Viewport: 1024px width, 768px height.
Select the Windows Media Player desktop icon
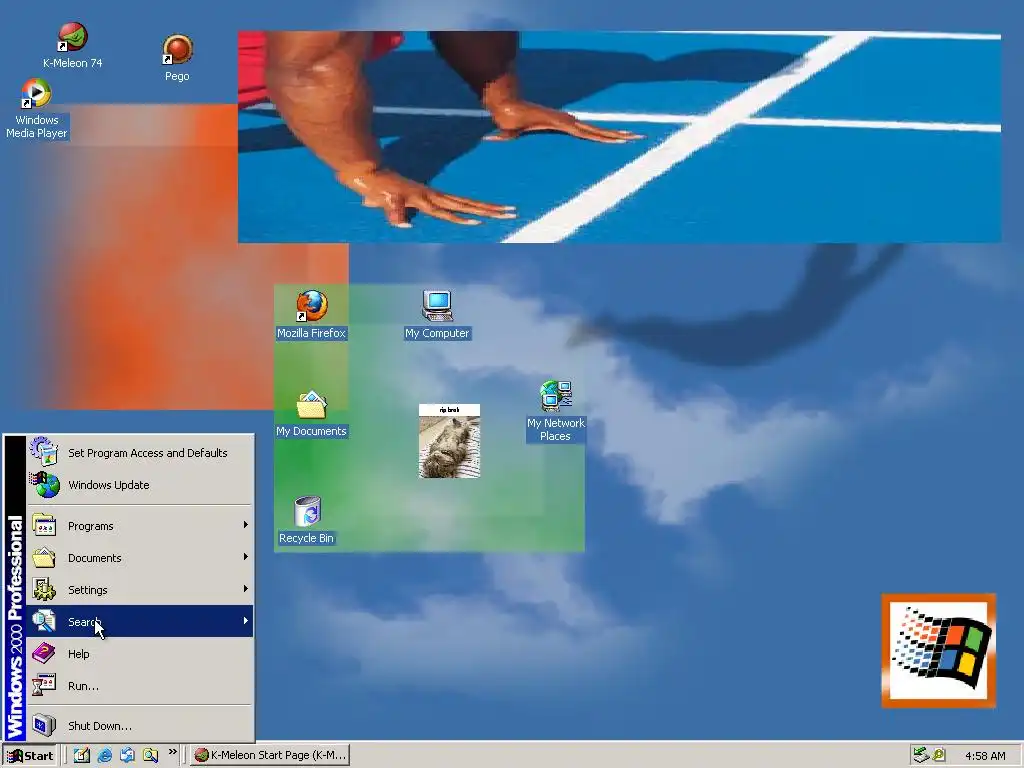tap(37, 108)
